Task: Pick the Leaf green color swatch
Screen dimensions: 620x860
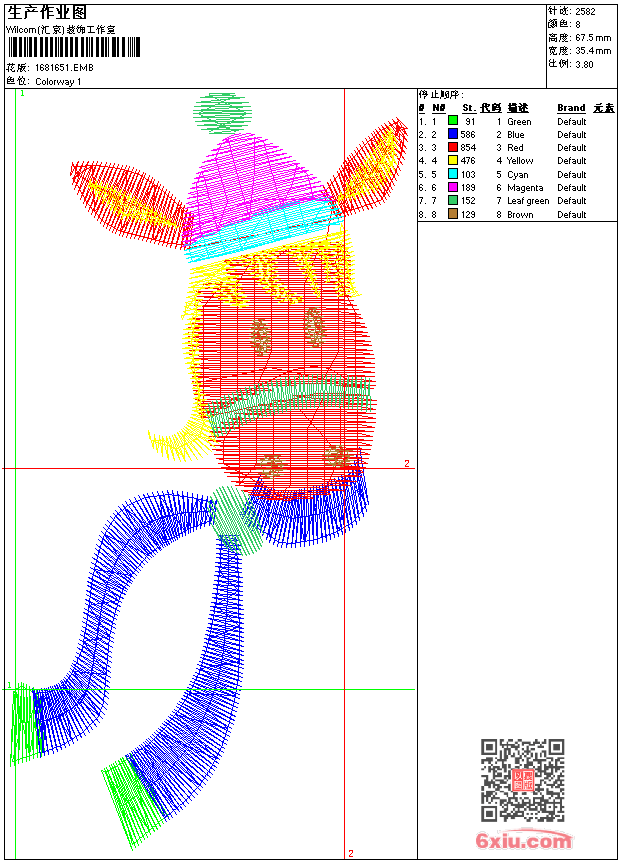Action: (453, 200)
